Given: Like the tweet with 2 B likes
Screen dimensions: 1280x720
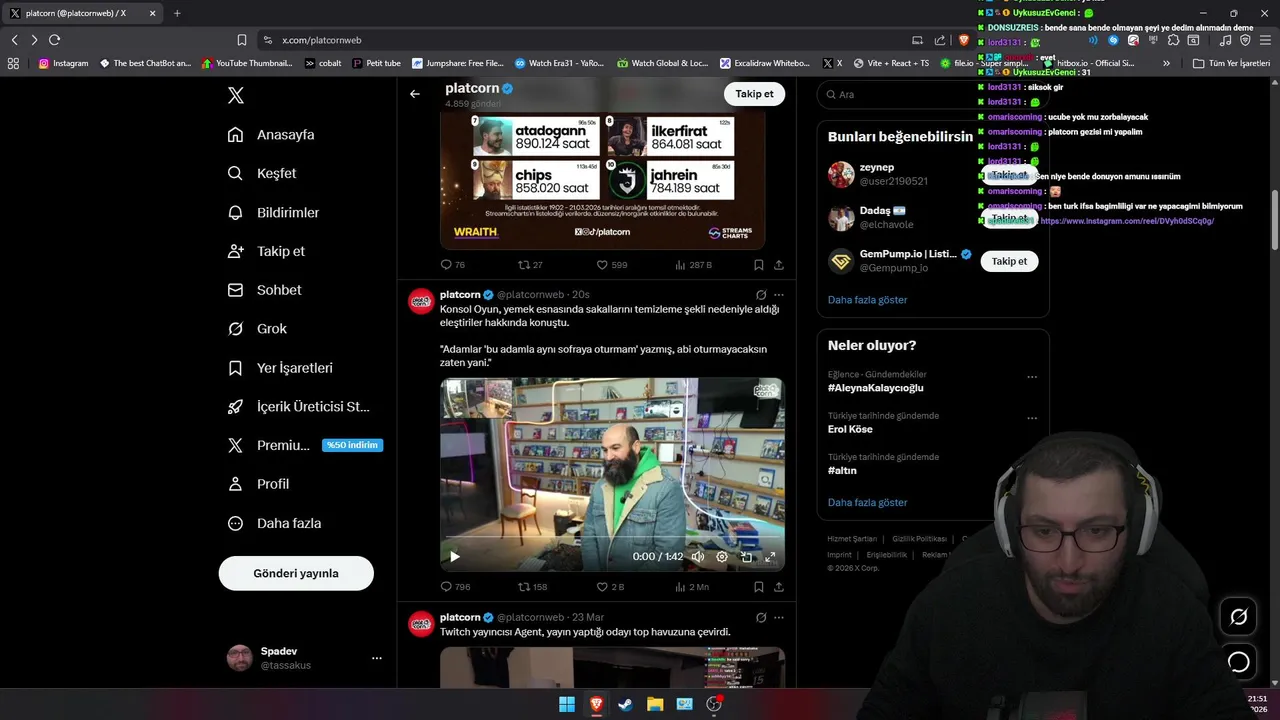Looking at the screenshot, I should [x=610, y=587].
